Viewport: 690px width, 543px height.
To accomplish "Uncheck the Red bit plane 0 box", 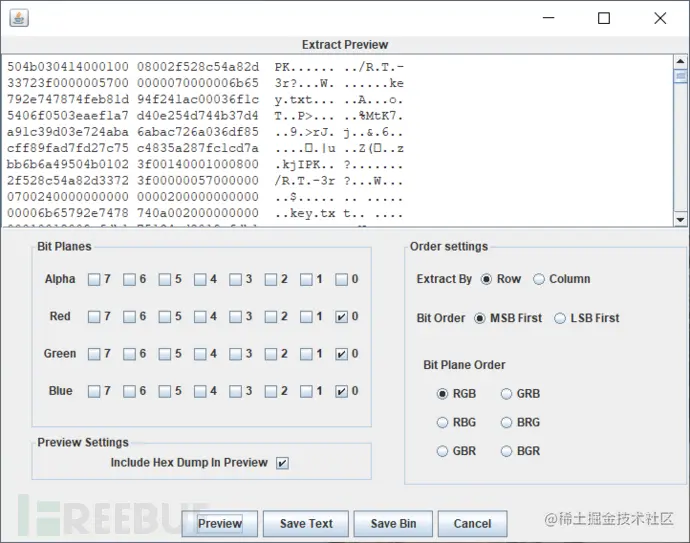I will click(x=341, y=317).
